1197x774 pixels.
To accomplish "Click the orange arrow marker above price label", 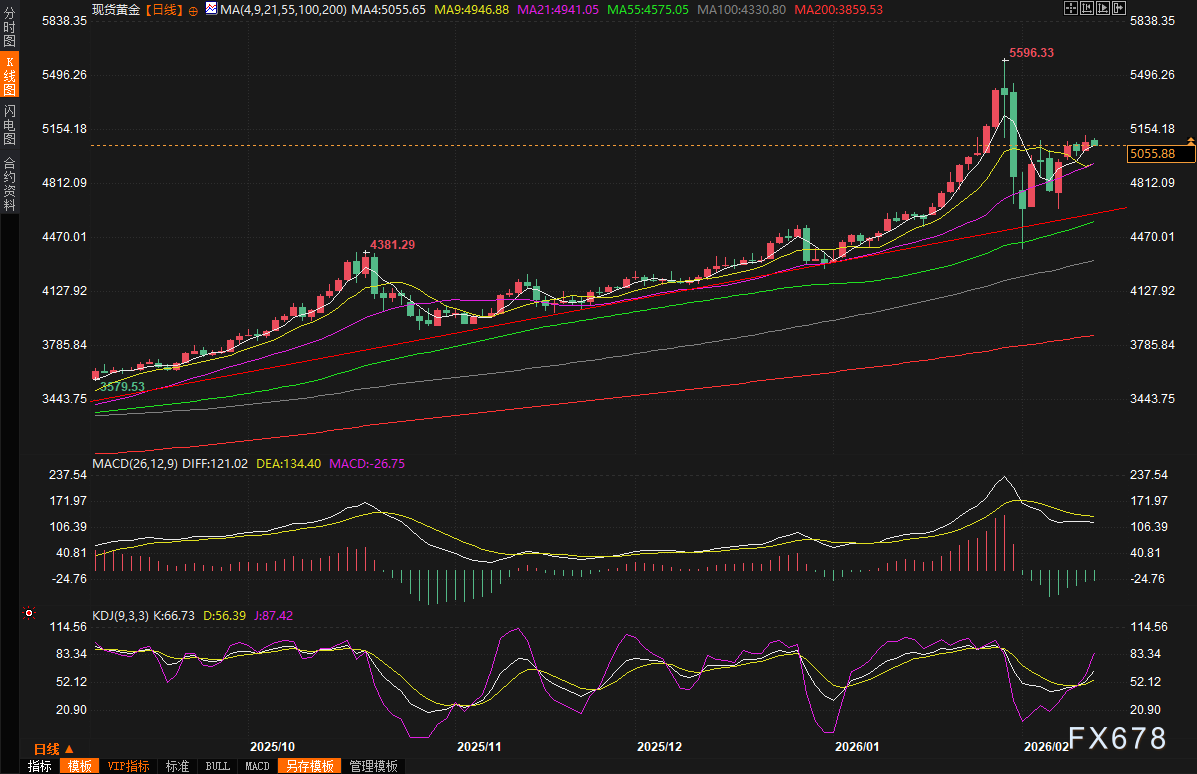I will 1190,140.
